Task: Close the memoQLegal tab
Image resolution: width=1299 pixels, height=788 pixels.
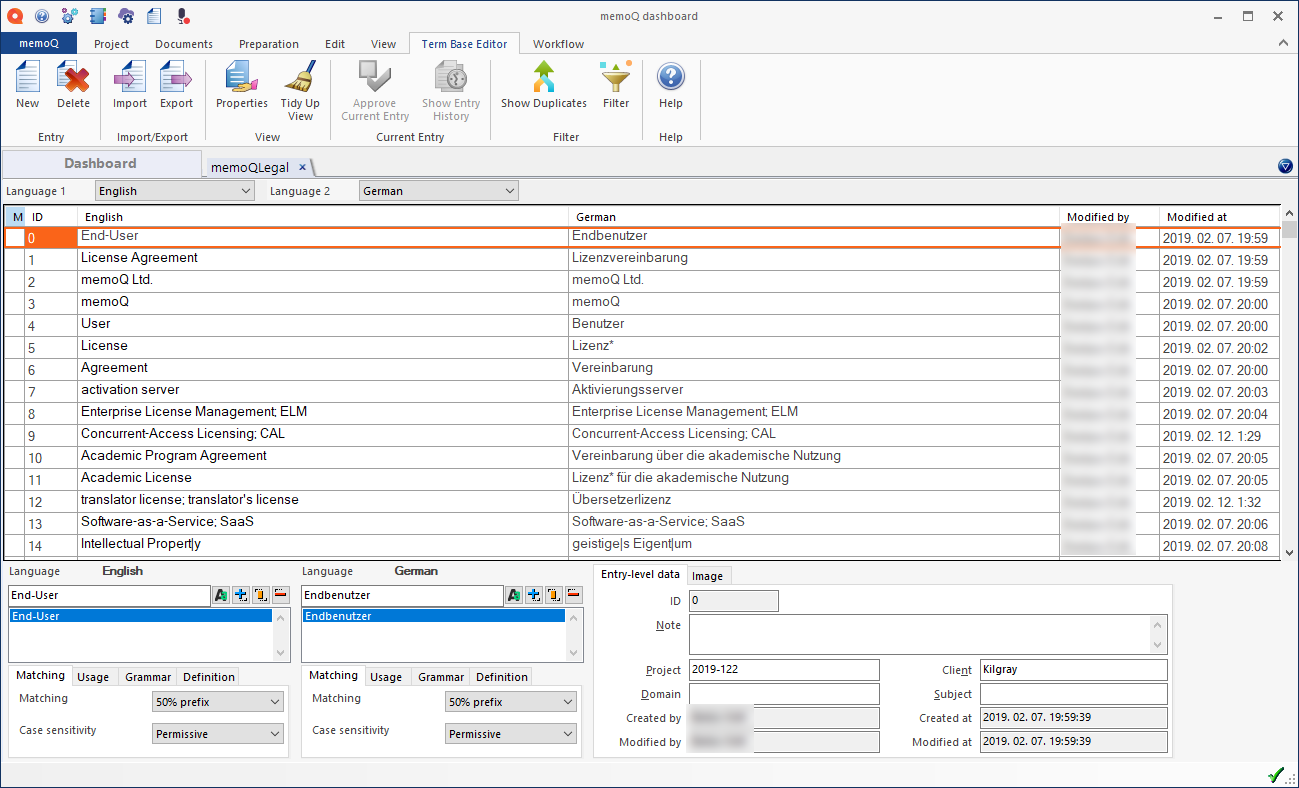Action: (x=303, y=168)
